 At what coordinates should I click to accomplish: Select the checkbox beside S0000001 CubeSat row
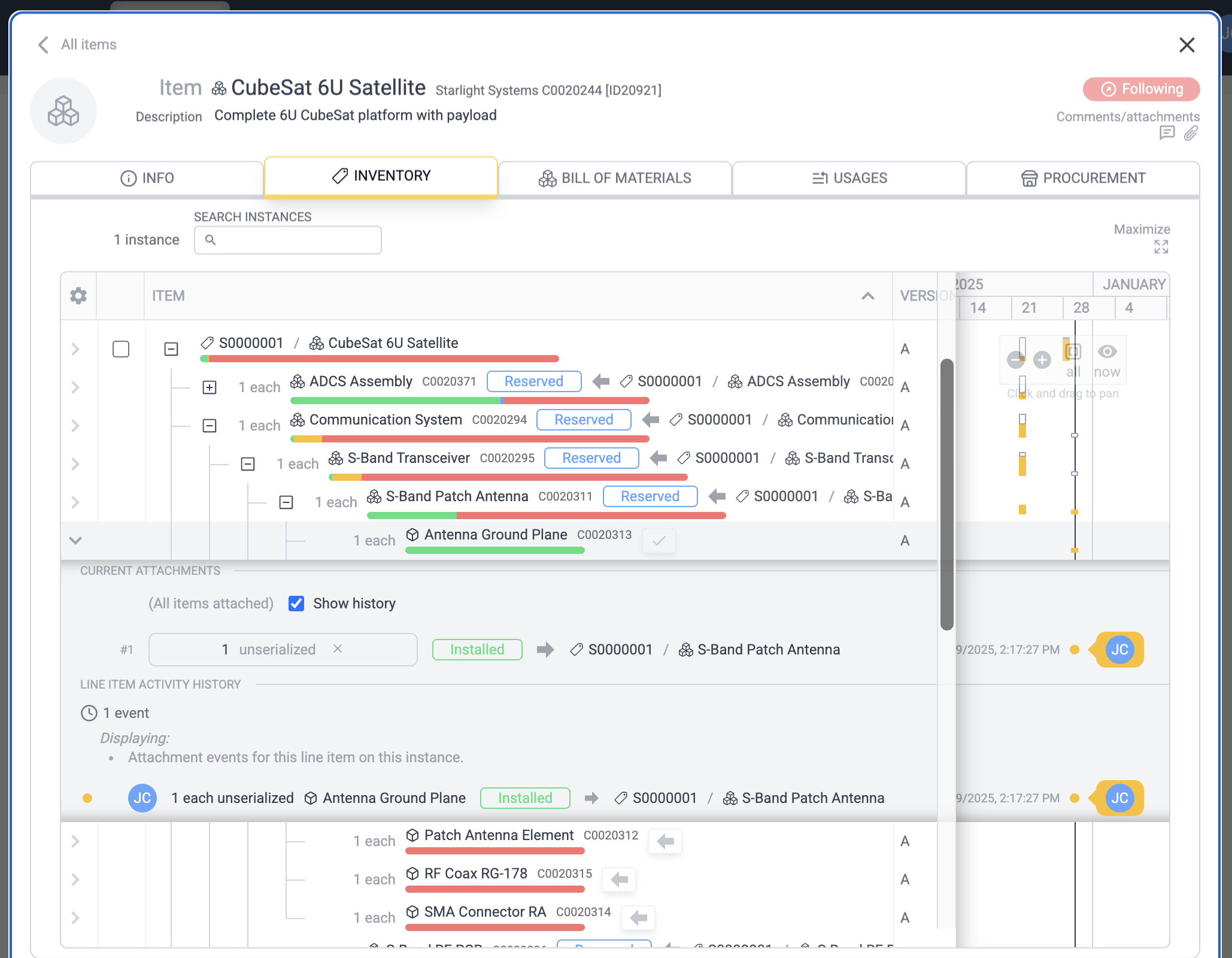click(120, 349)
